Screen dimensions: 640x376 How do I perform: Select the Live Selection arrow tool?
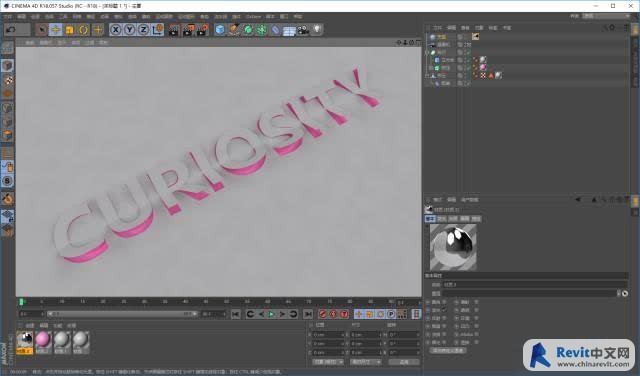(x=41, y=30)
